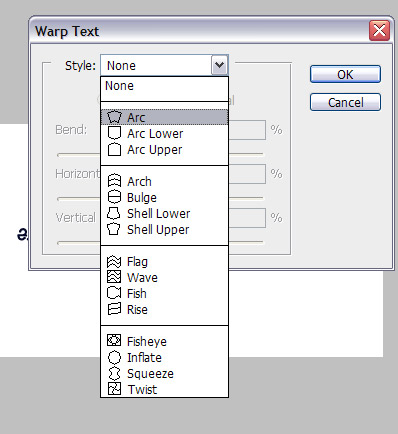Viewport: 398px width, 434px height.
Task: Select the Arc warp style icon
Action: pyautogui.click(x=114, y=117)
